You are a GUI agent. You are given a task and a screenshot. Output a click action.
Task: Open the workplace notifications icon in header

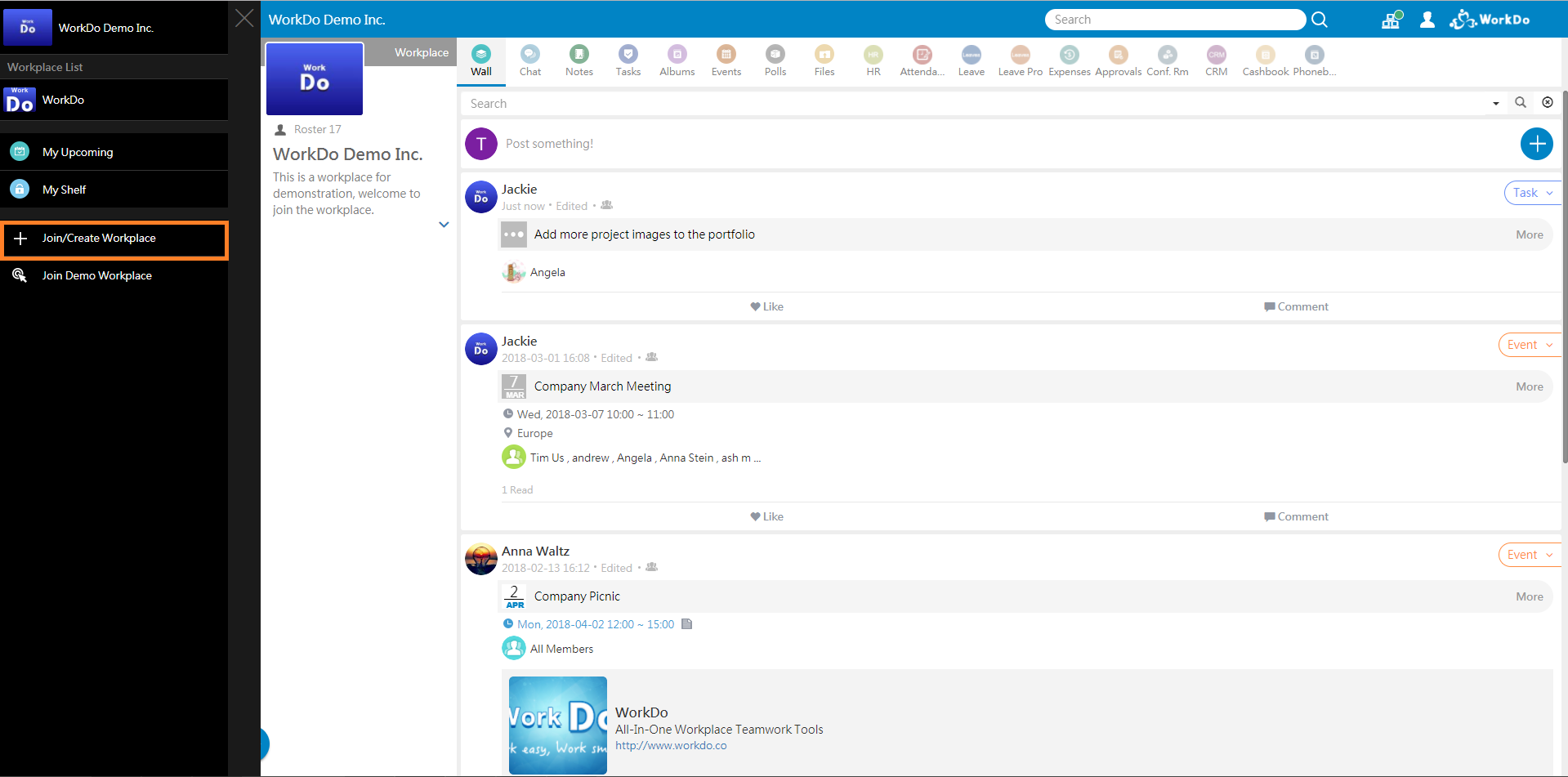[x=1392, y=20]
